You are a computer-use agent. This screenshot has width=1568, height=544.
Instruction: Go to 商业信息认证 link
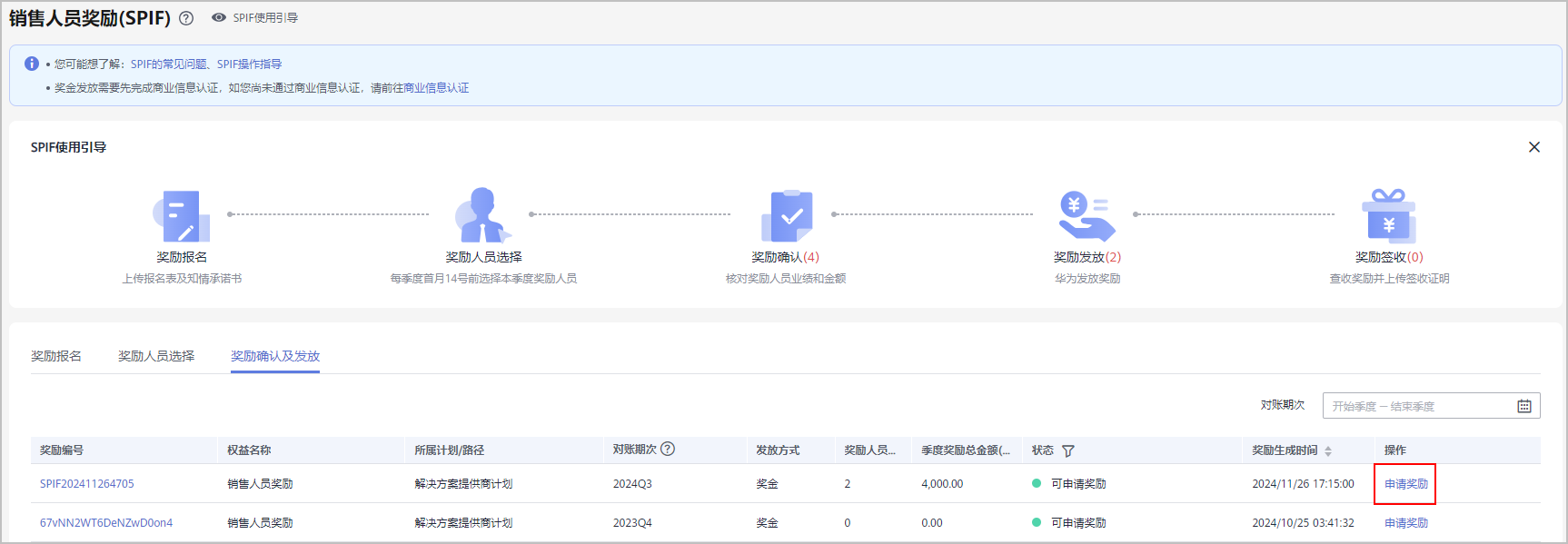tap(436, 88)
